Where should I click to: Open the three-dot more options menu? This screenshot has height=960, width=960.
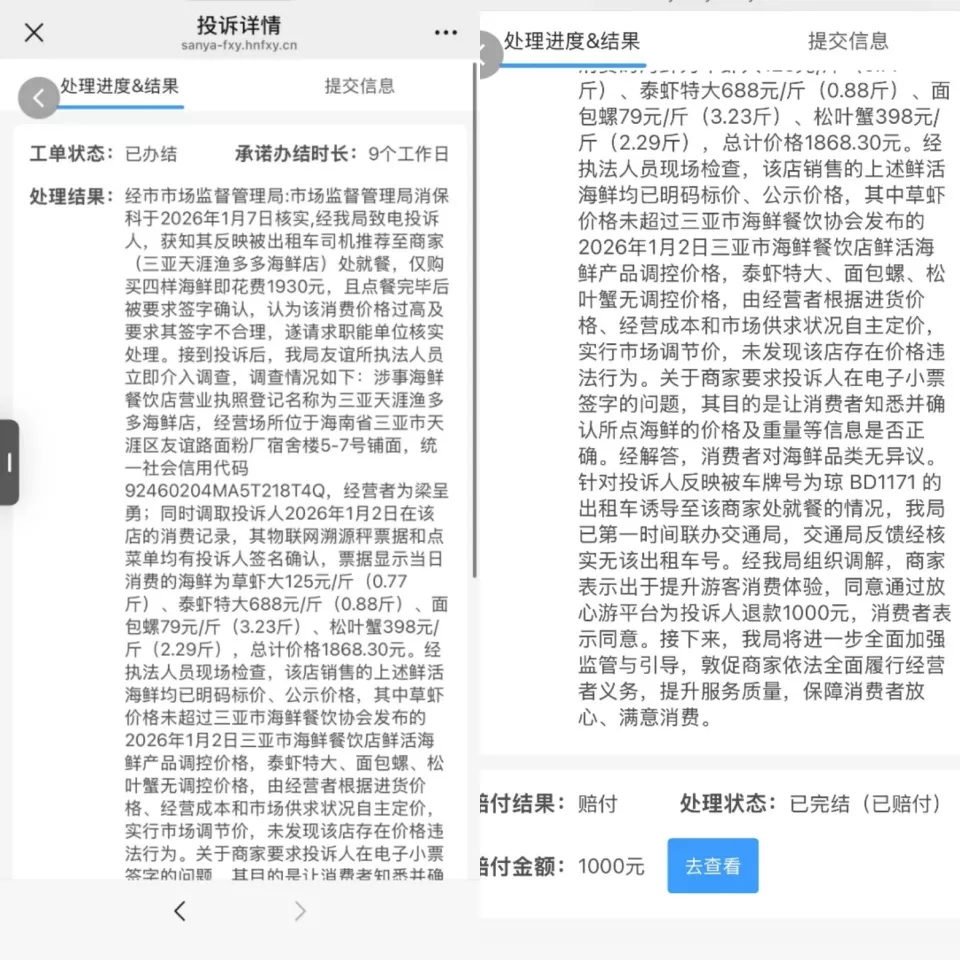click(x=446, y=33)
